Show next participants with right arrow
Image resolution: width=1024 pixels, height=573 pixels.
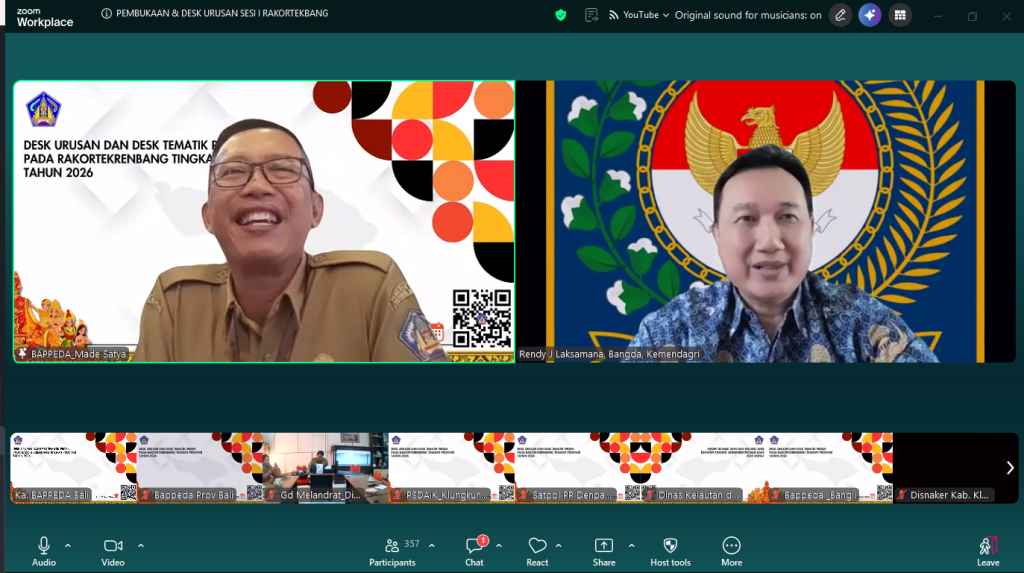point(1010,468)
